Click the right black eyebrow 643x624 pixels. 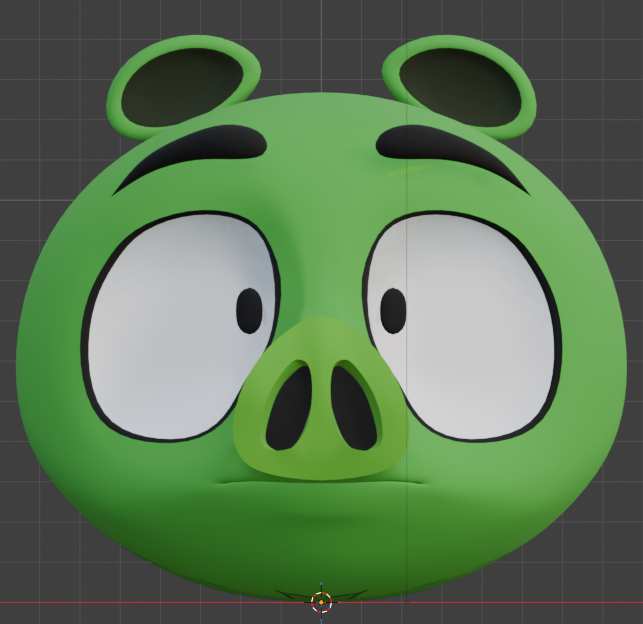click(x=453, y=158)
